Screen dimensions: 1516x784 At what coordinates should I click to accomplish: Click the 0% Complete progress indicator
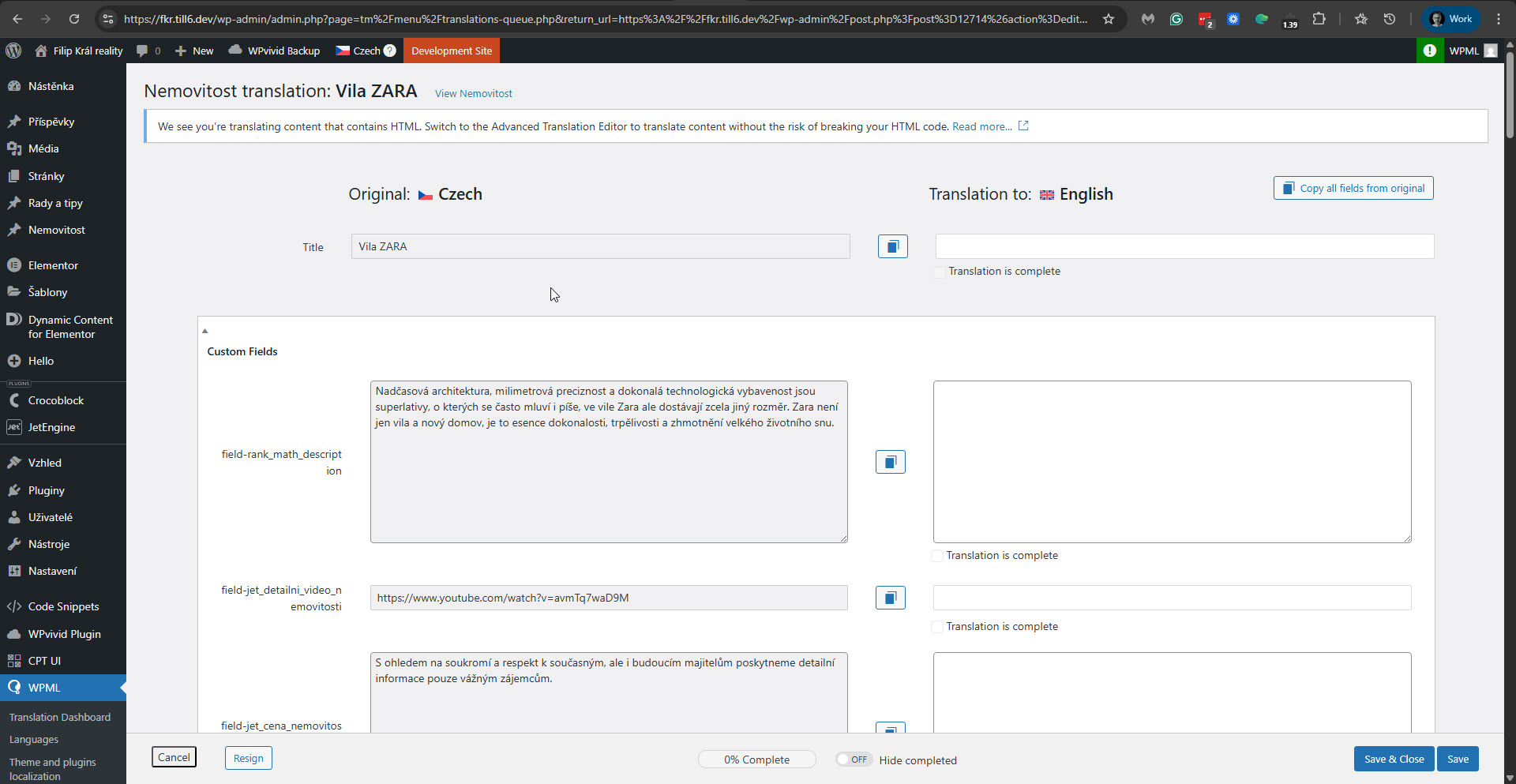coord(756,760)
